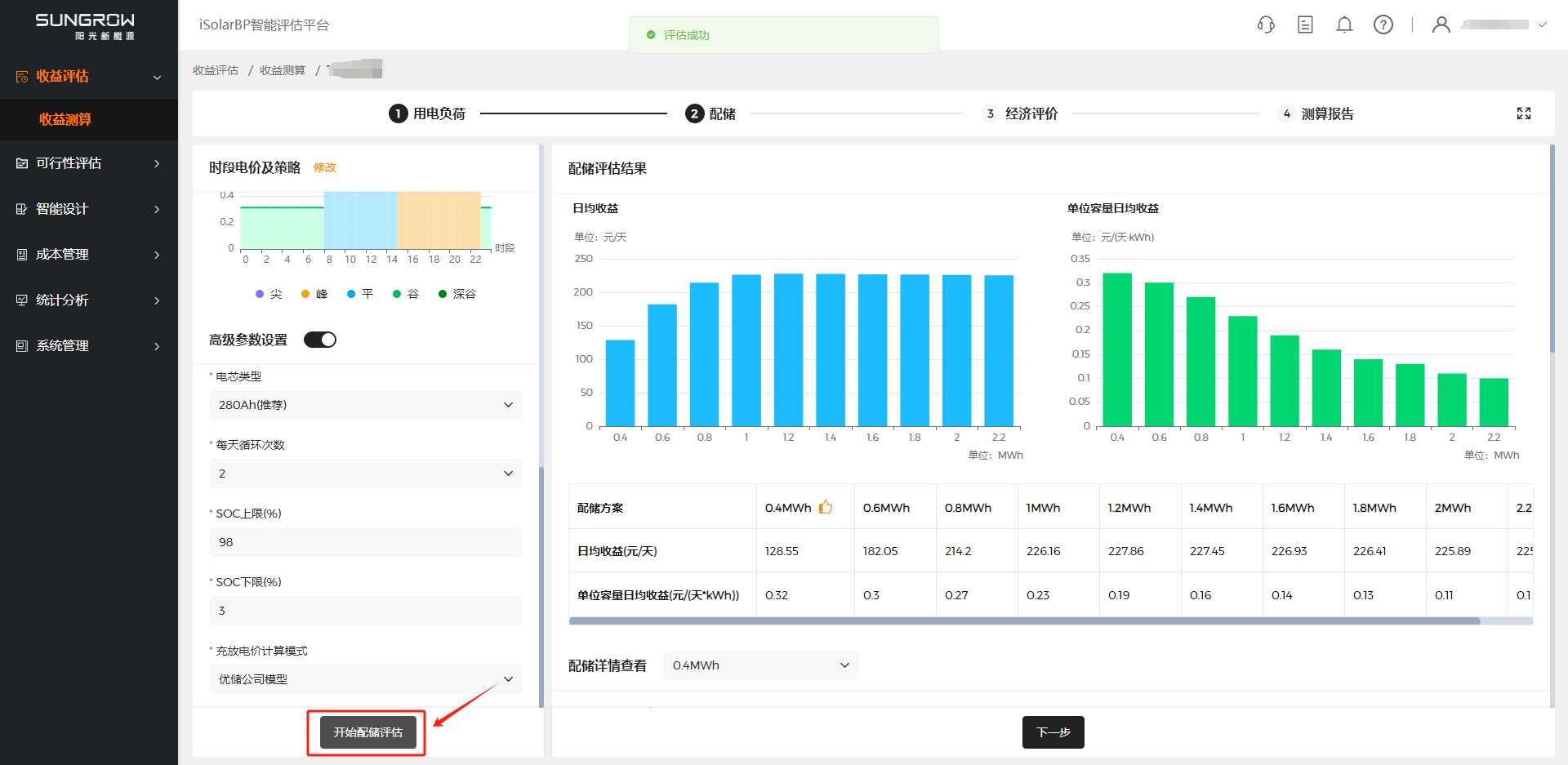Toggle the 深谷 legend item in chart

(457, 294)
